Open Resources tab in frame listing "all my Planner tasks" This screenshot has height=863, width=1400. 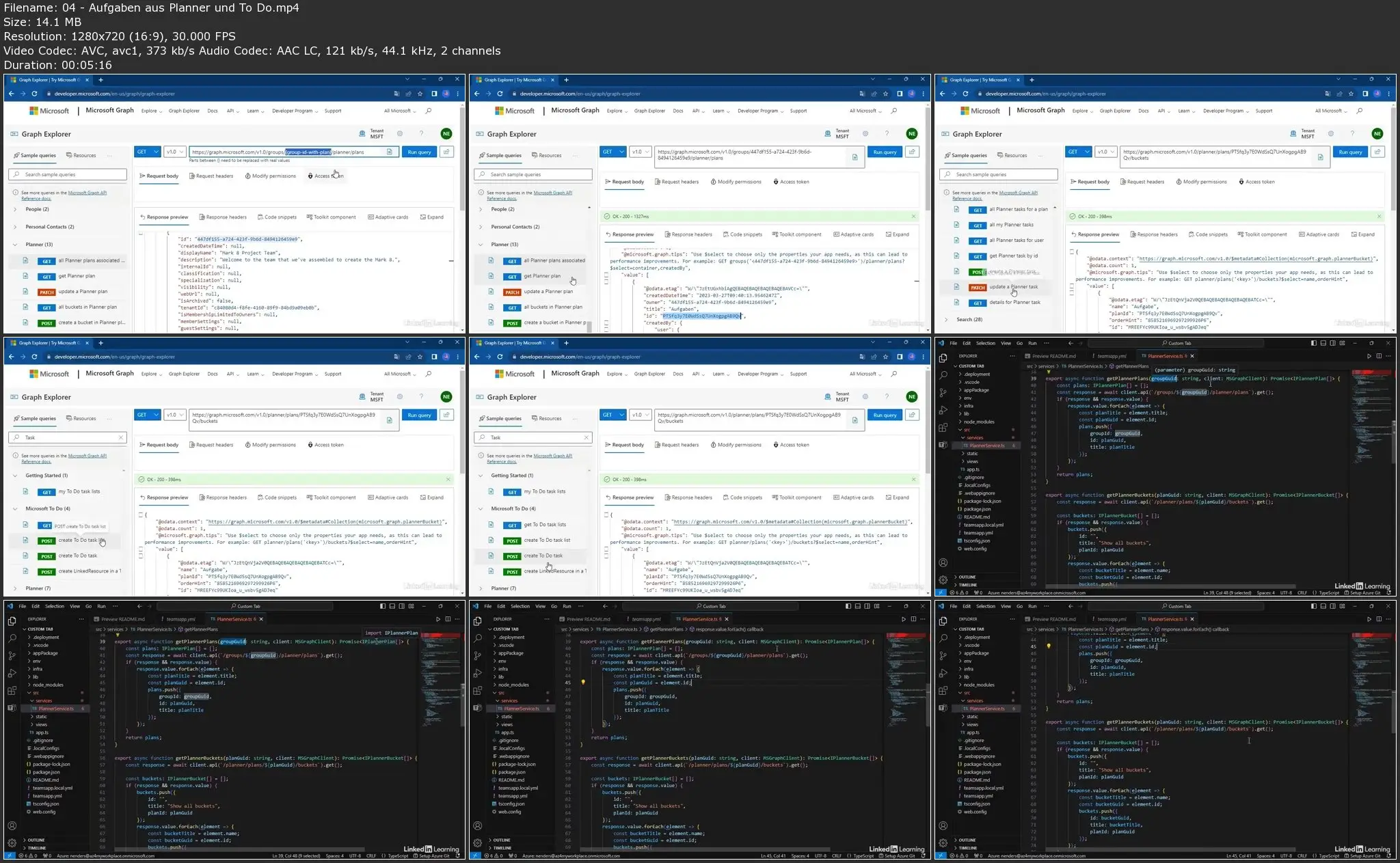pyautogui.click(x=1012, y=155)
